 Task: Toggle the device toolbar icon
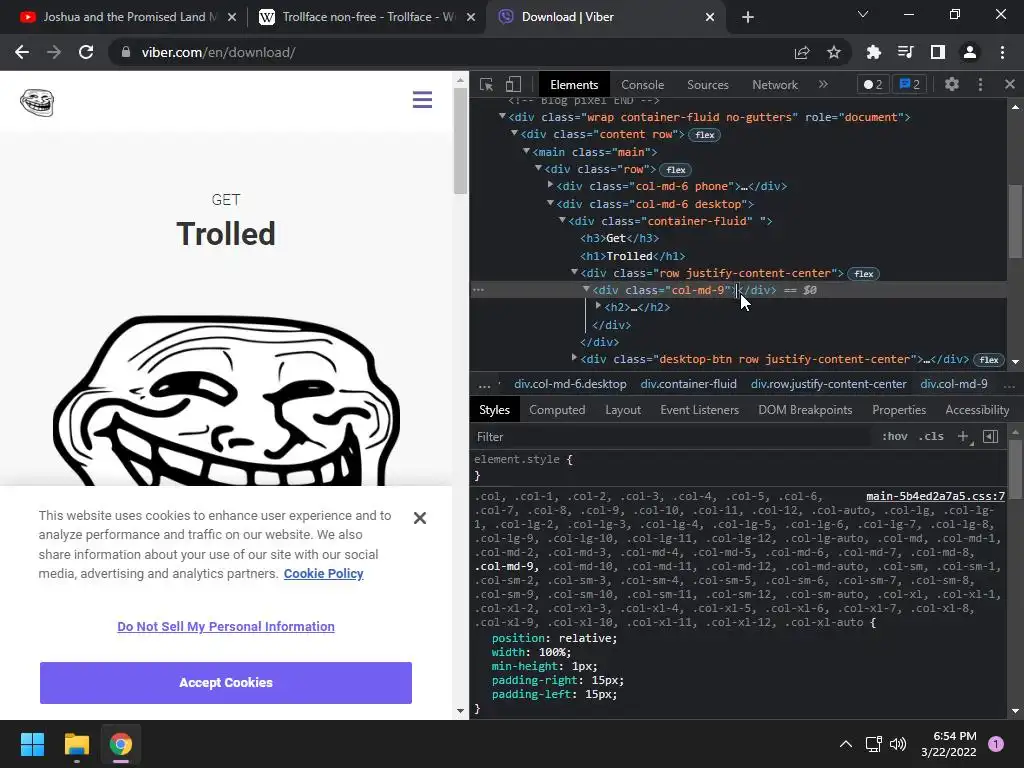(513, 84)
